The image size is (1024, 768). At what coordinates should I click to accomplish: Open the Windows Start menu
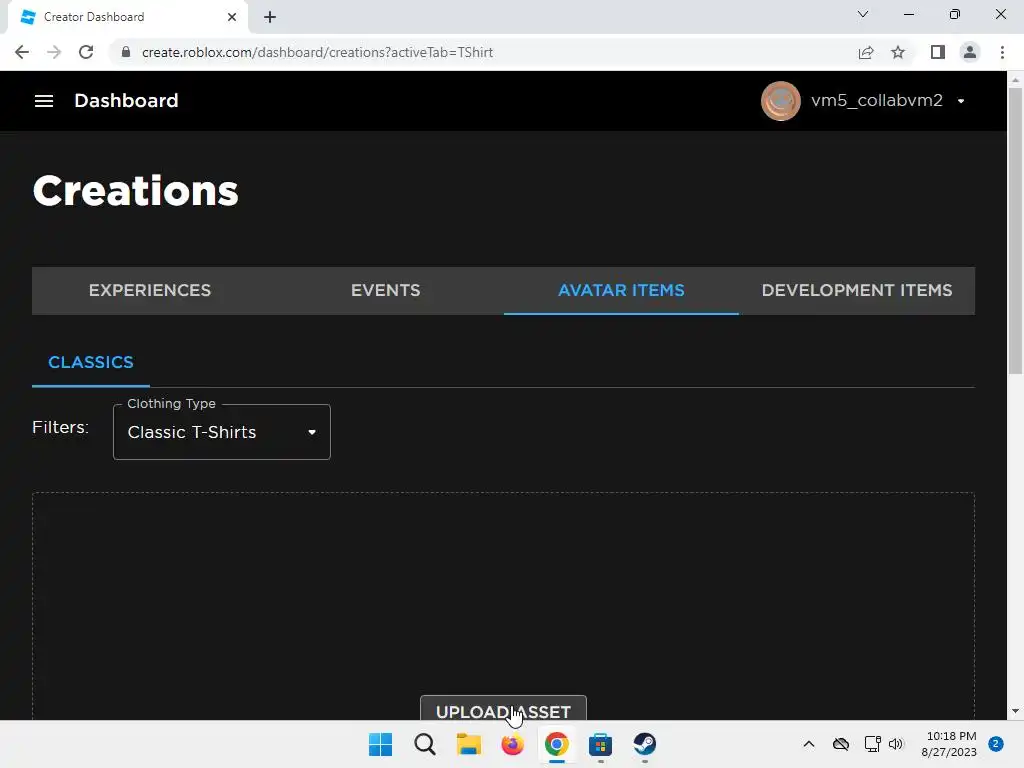tap(381, 744)
